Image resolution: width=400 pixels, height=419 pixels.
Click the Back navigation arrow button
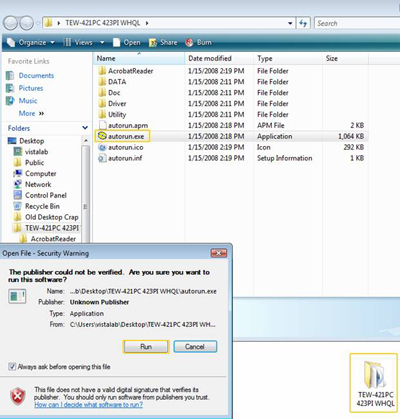point(10,23)
